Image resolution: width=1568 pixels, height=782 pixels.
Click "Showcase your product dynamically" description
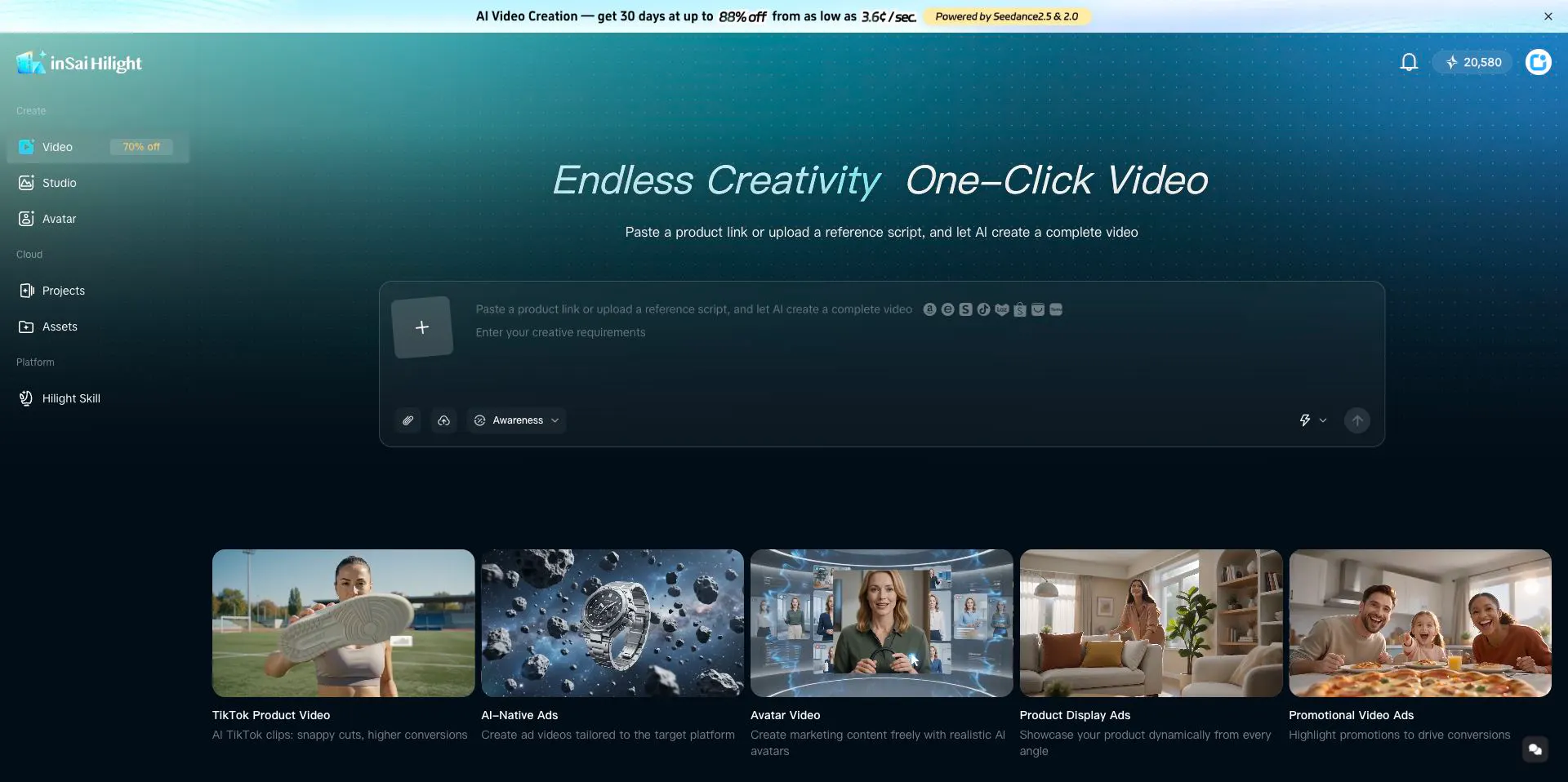(1145, 743)
